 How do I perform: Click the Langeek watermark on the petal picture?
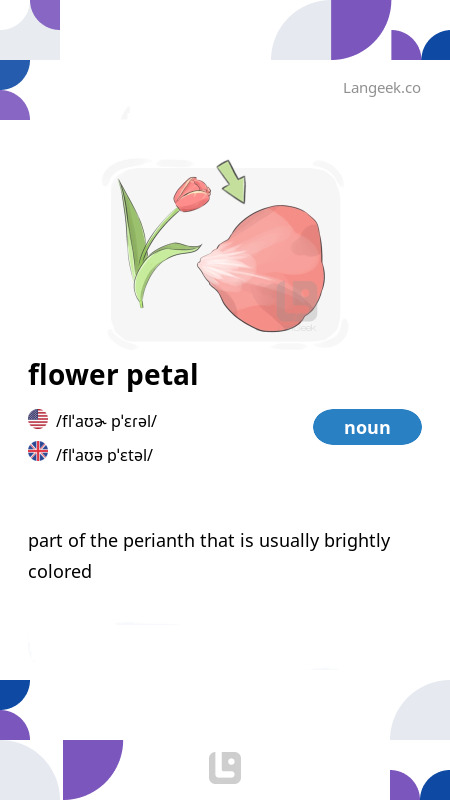coord(297,305)
